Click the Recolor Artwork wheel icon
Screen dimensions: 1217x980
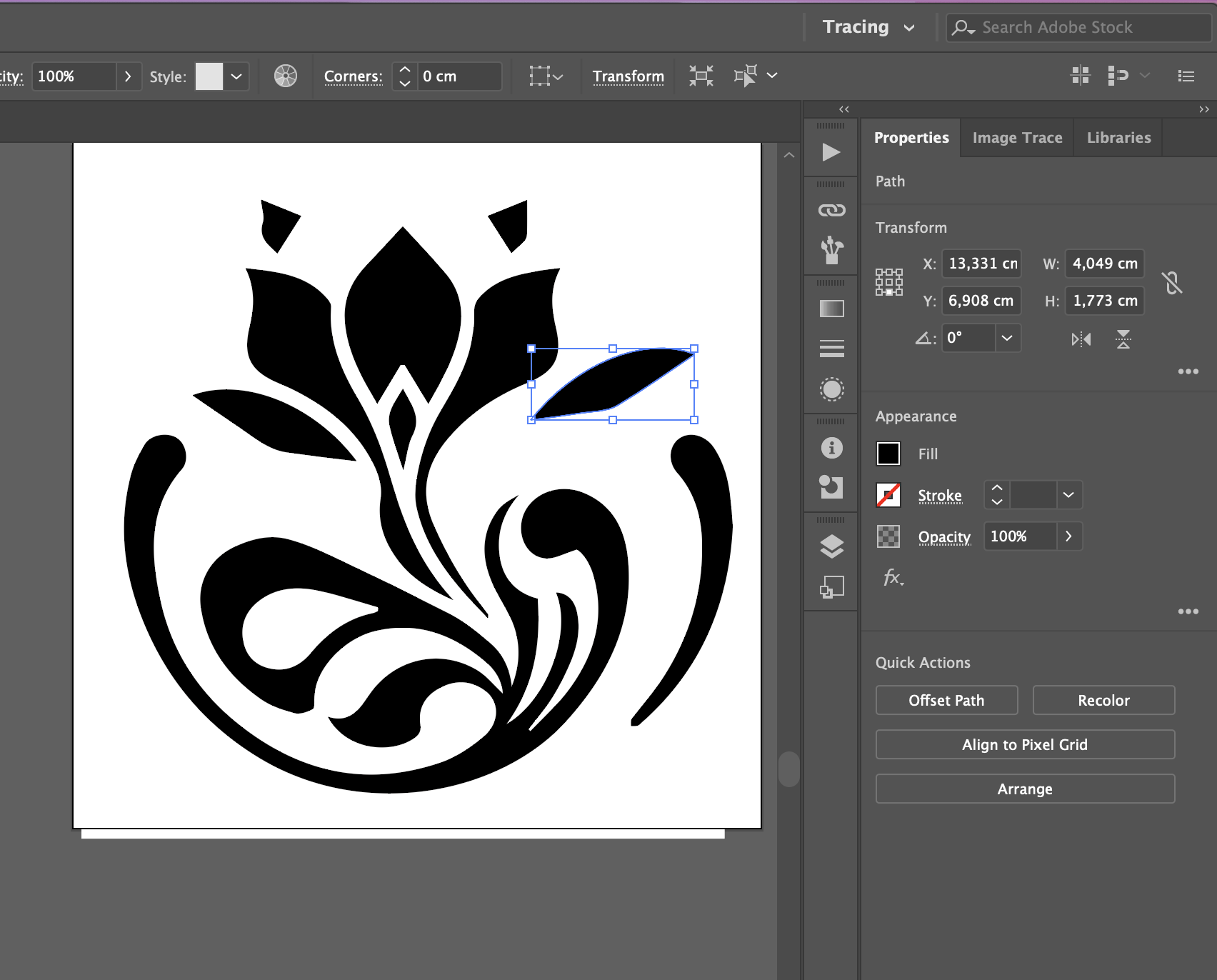(x=286, y=76)
